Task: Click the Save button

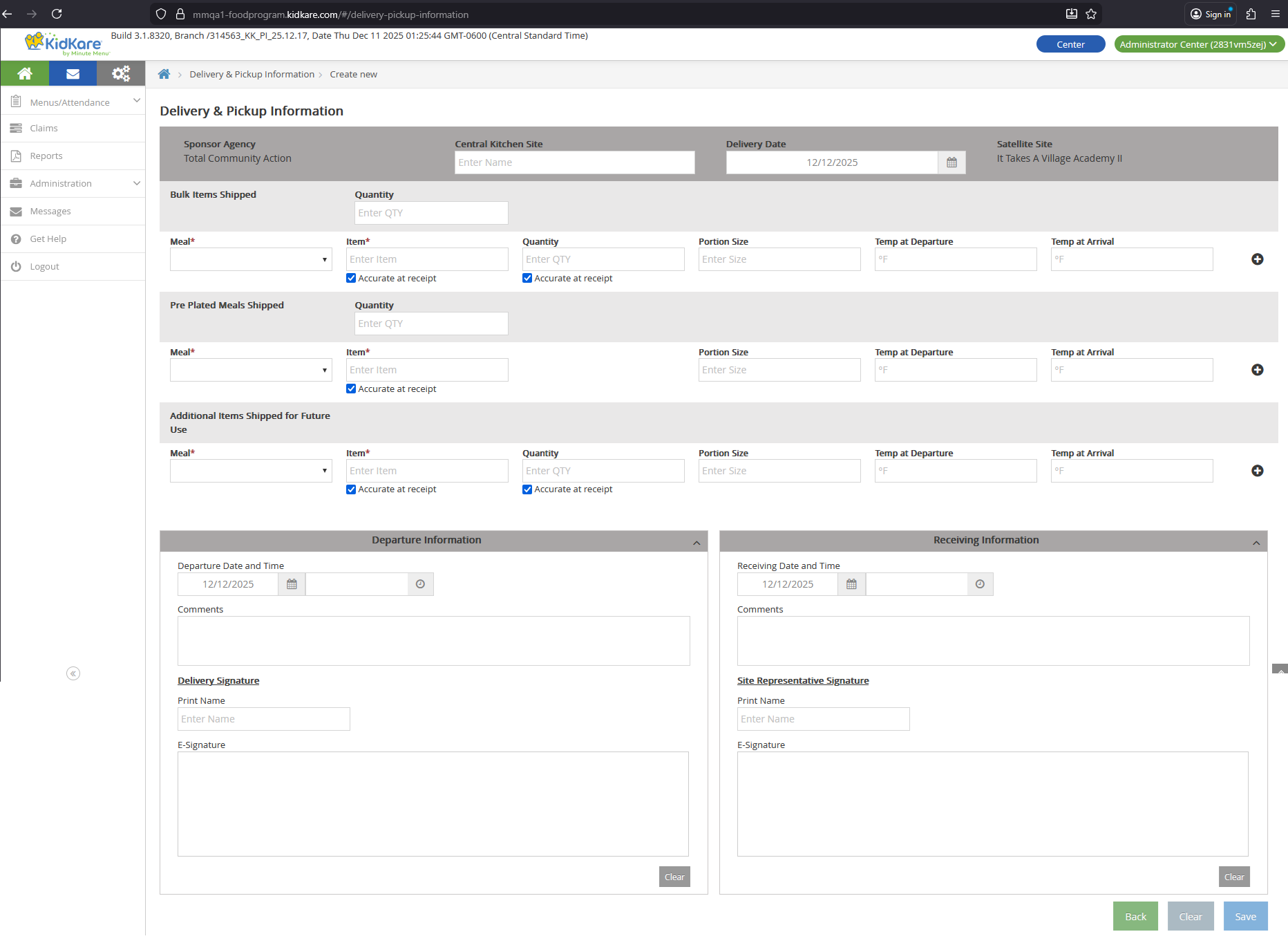Action: click(1245, 917)
